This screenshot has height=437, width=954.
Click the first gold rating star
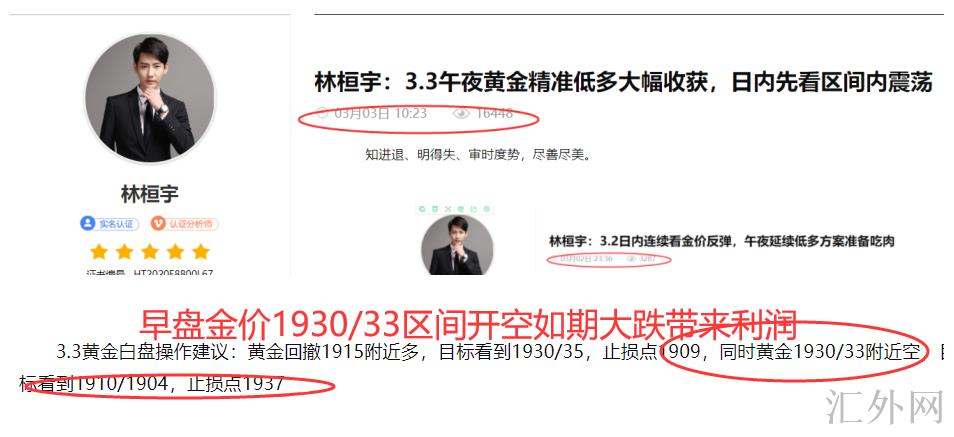pos(99,251)
